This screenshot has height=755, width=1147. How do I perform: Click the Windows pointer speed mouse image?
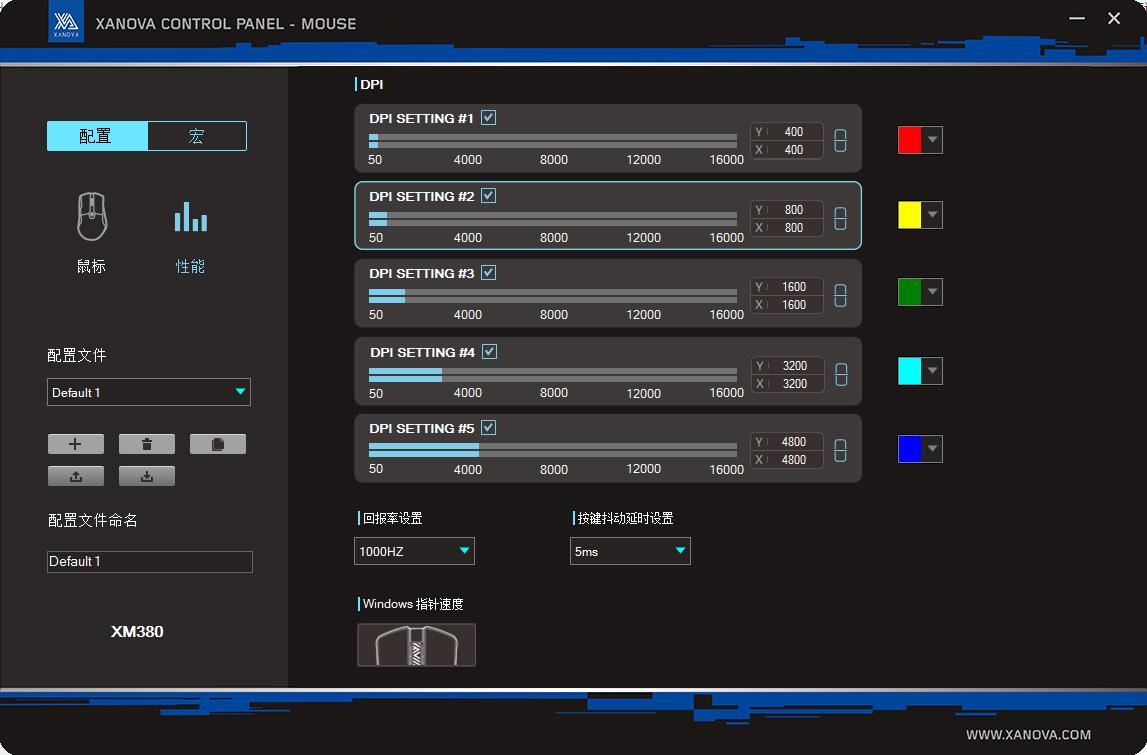[x=416, y=645]
